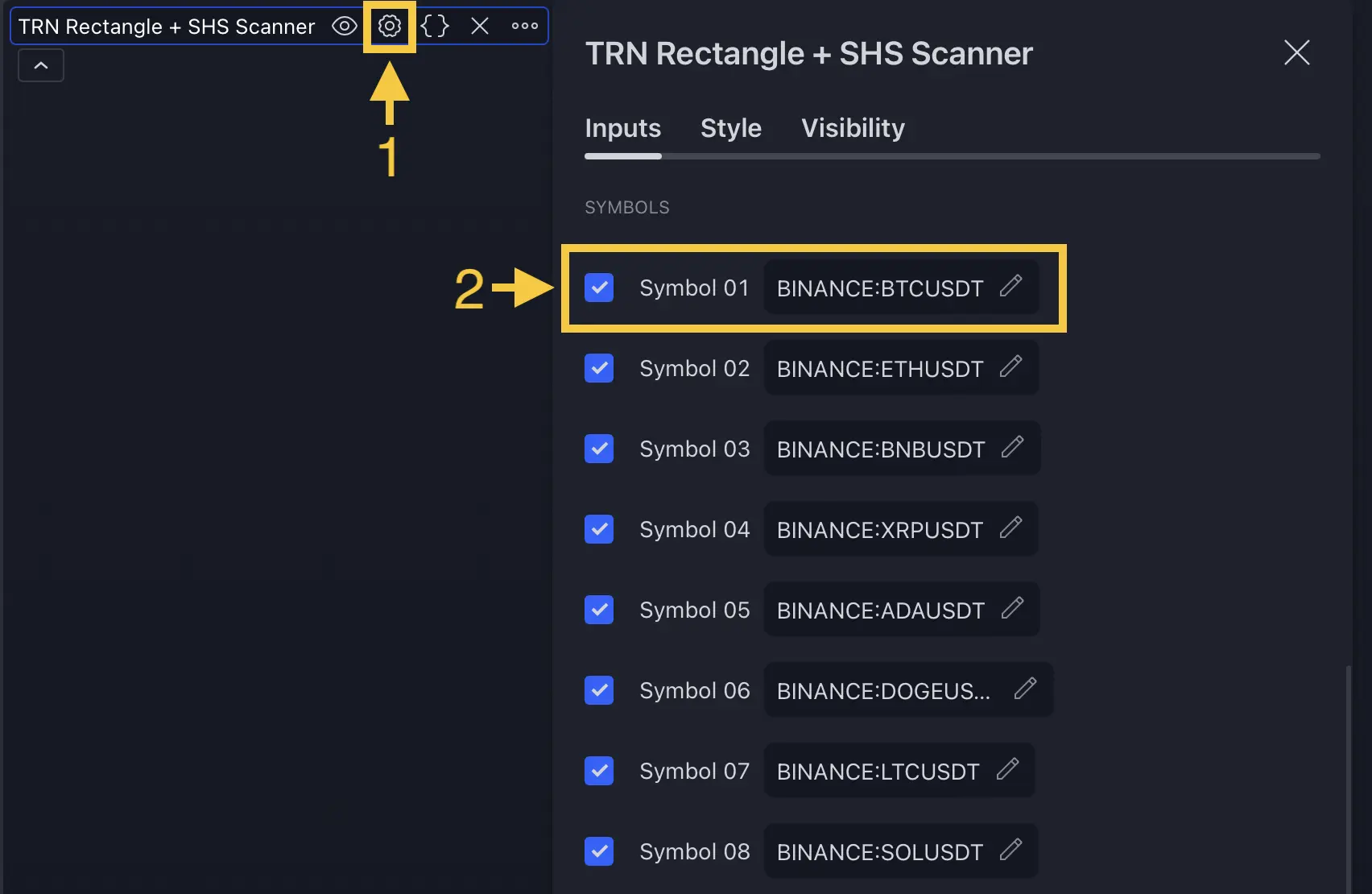Toggle off Symbol 08 checkbox
The image size is (1372, 894).
(x=599, y=851)
